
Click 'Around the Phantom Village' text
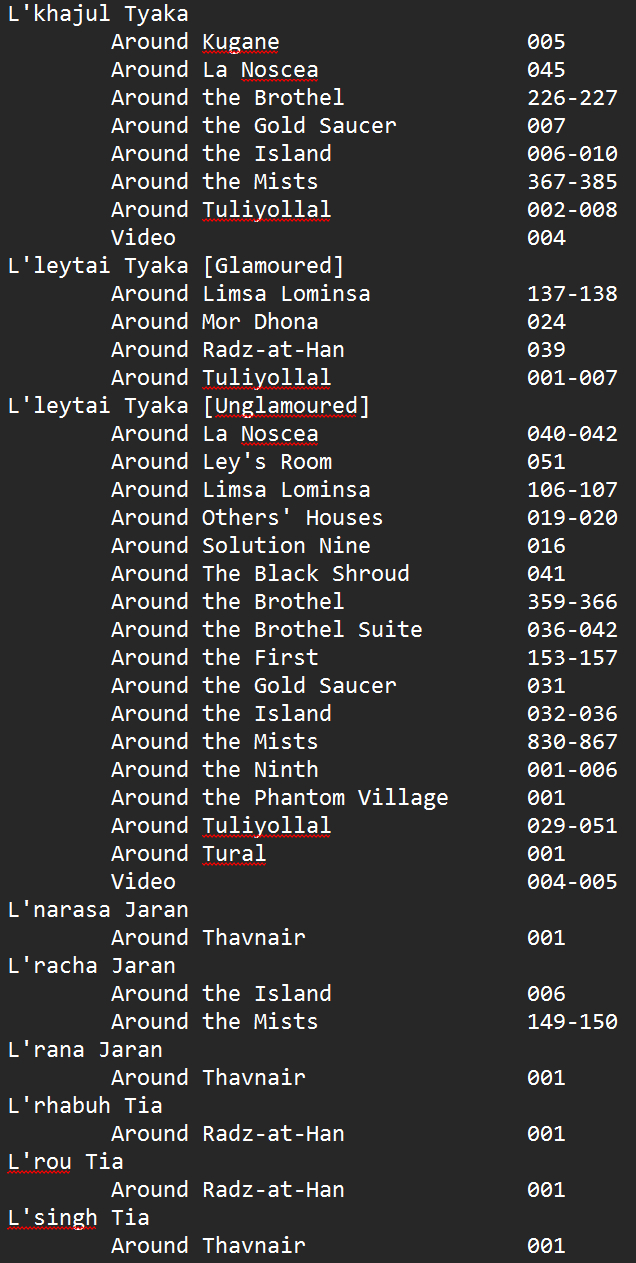pyautogui.click(x=279, y=798)
